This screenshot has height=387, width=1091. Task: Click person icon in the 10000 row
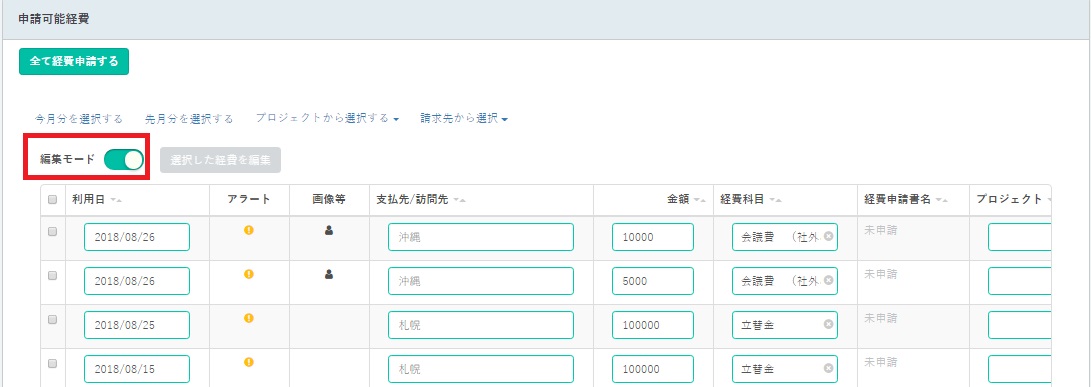(329, 230)
